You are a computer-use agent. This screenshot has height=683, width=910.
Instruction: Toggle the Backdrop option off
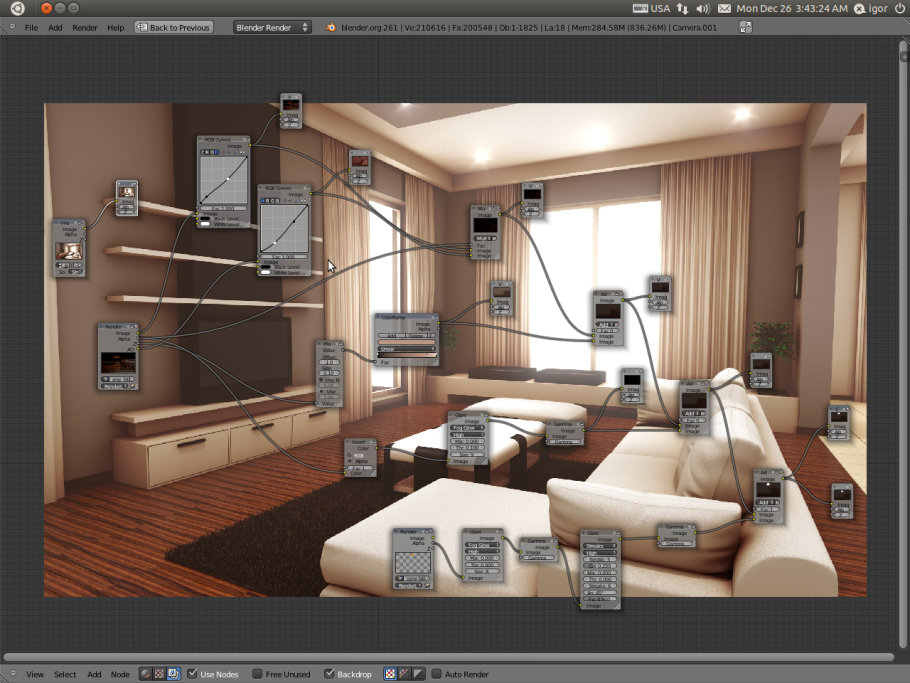click(330, 674)
